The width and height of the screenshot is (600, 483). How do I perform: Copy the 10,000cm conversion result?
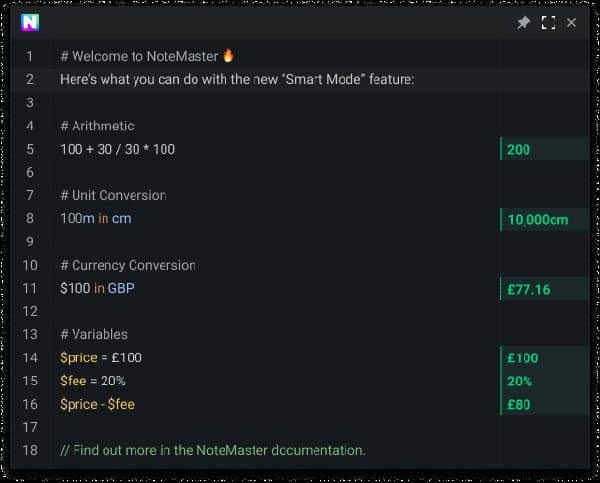tap(538, 220)
